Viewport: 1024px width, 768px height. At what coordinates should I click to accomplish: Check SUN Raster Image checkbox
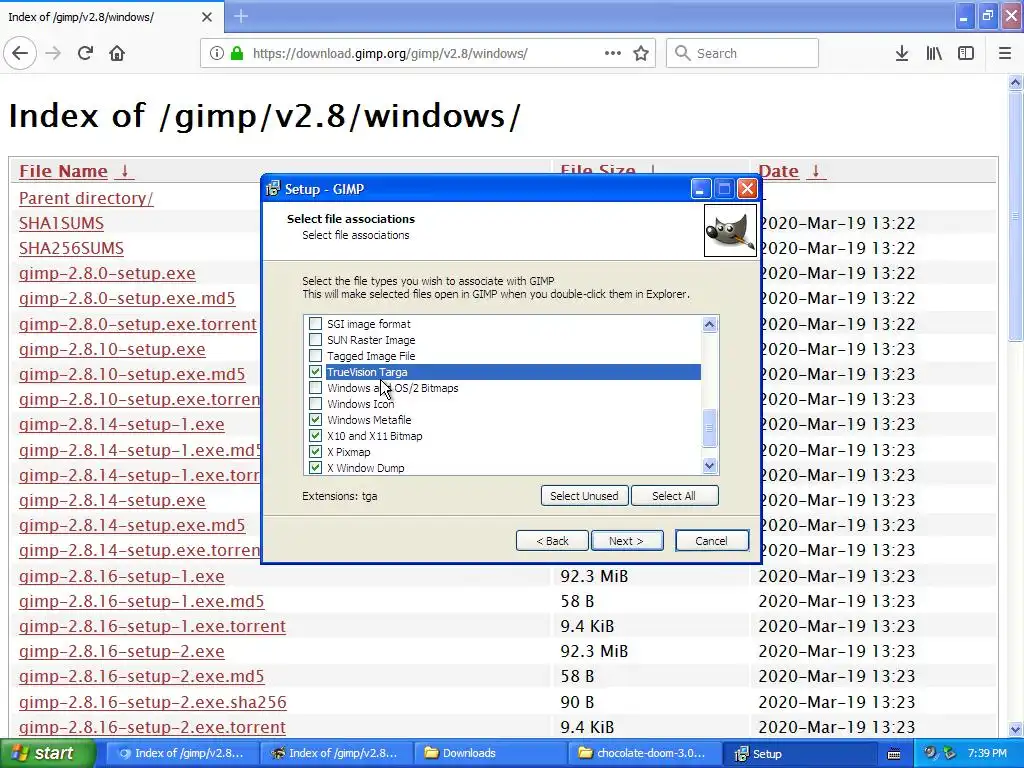(x=315, y=340)
